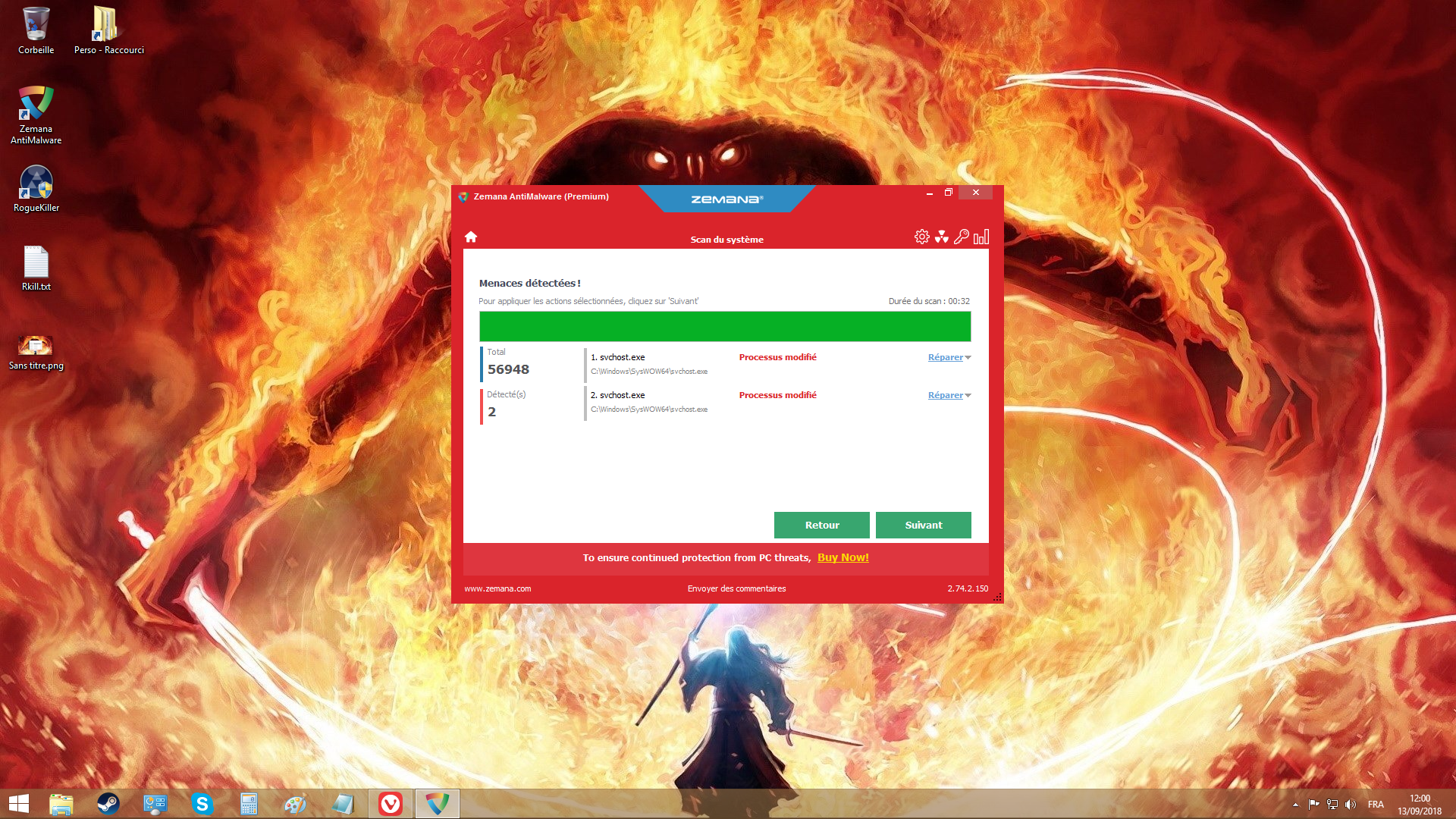This screenshot has width=1456, height=819.
Task: Click the license key icon
Action: pyautogui.click(x=961, y=237)
